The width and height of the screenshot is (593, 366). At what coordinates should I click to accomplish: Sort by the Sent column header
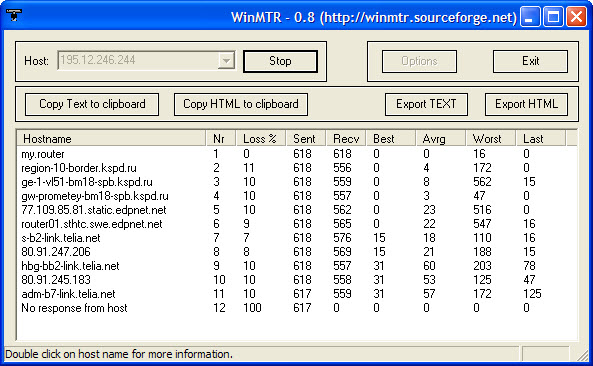point(306,139)
